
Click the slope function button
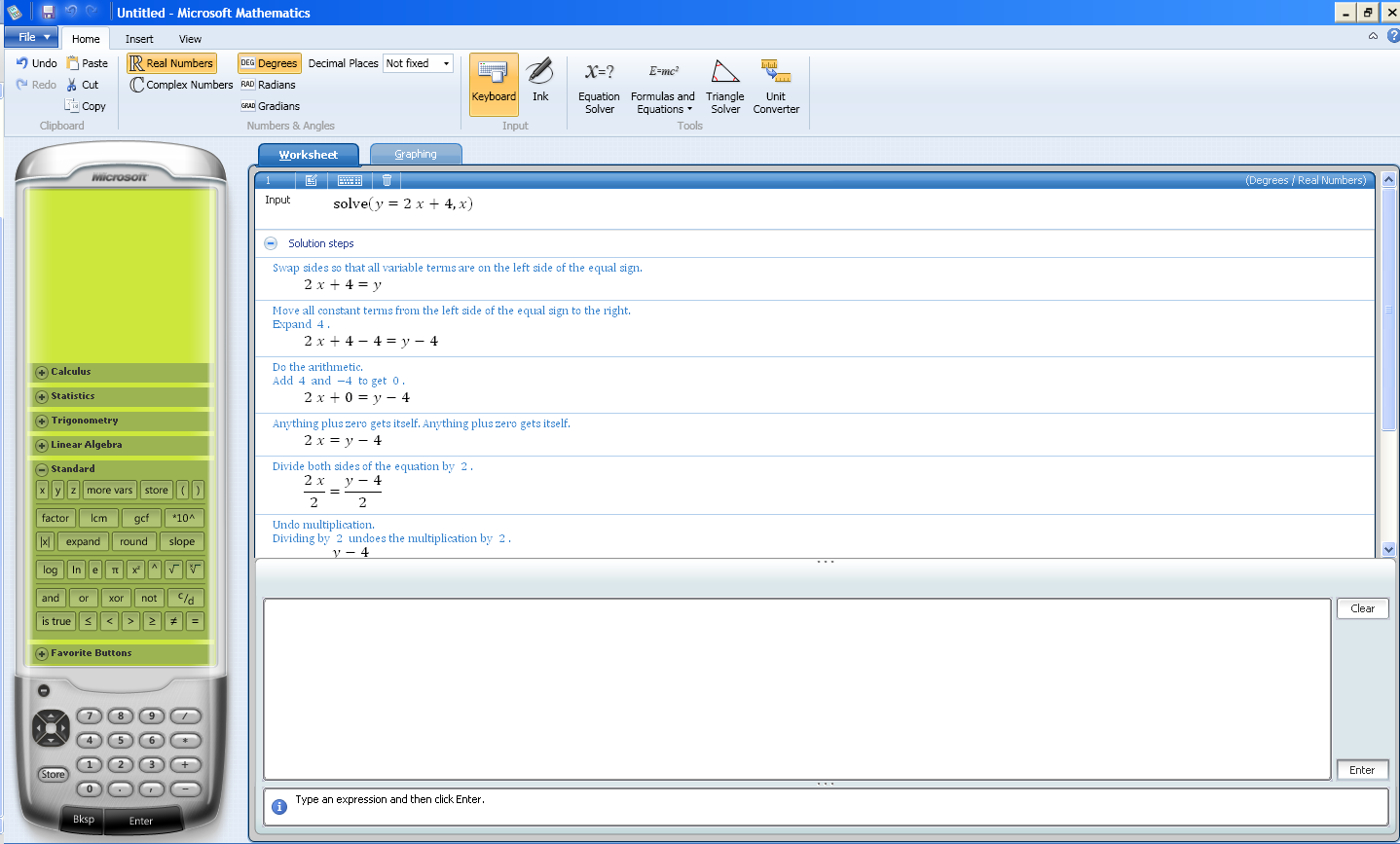tap(182, 541)
